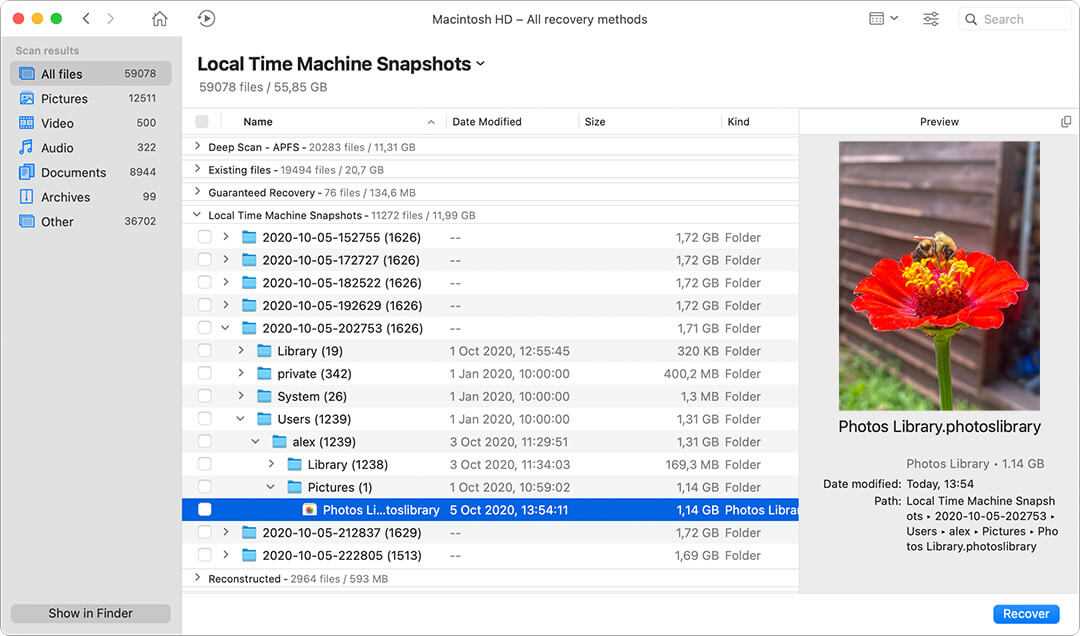Screen dimensions: 1080x636
Task: Collapse the Users (1239) folder
Action: [240, 418]
